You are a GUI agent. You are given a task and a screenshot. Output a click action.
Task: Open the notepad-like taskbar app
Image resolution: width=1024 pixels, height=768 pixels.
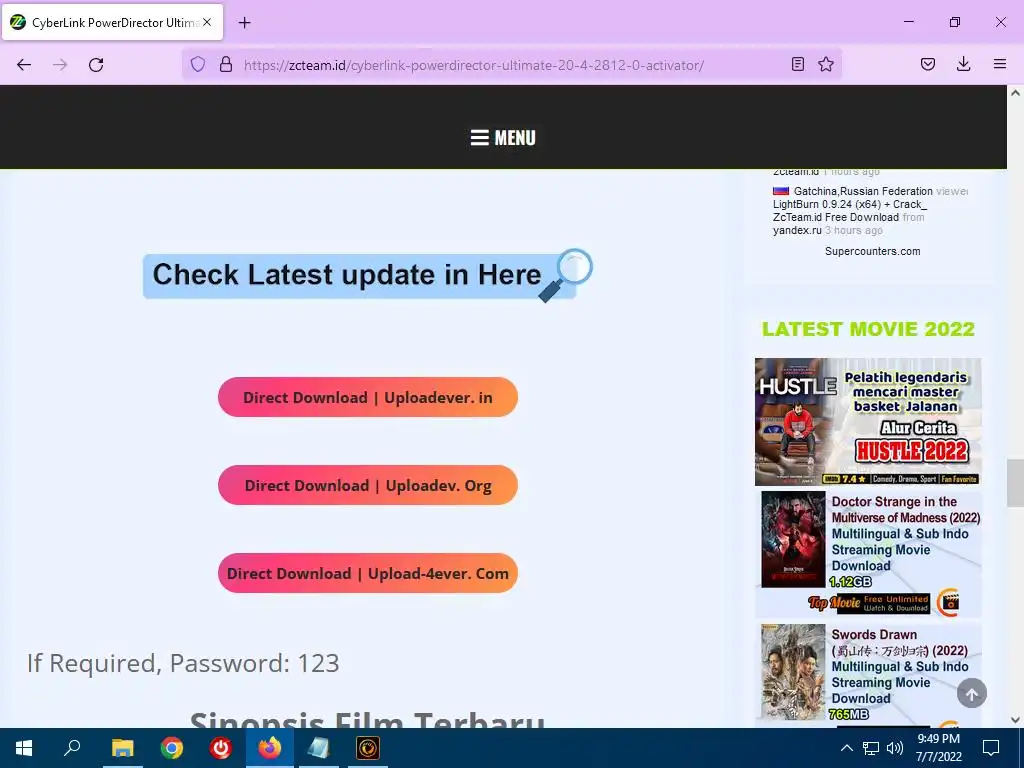319,748
